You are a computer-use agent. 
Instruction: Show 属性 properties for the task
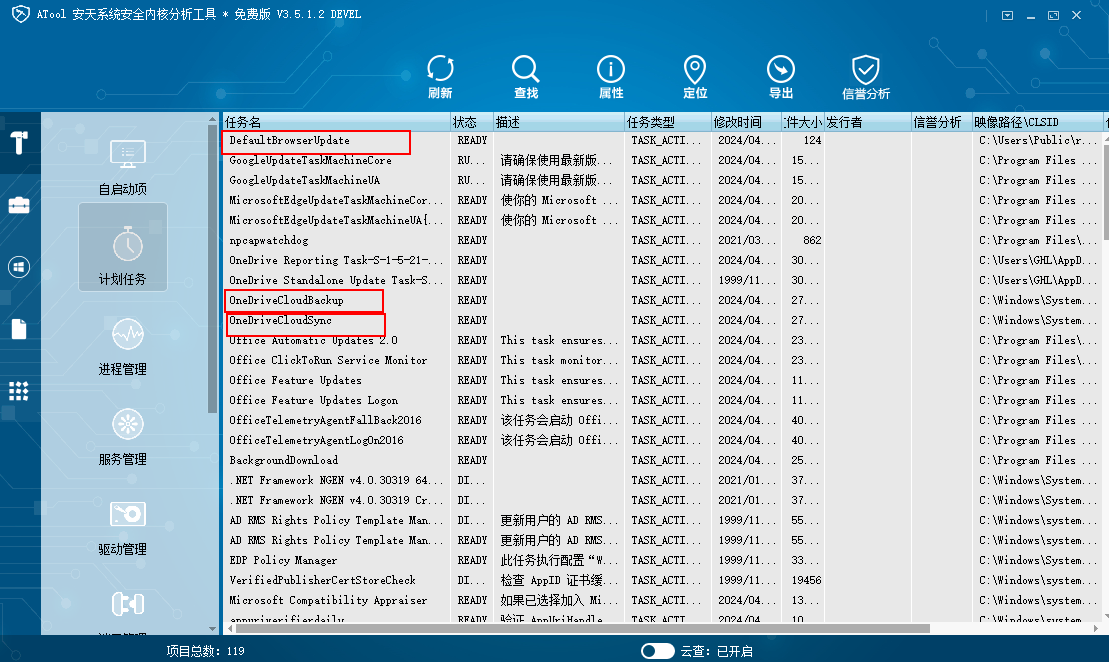pos(611,76)
